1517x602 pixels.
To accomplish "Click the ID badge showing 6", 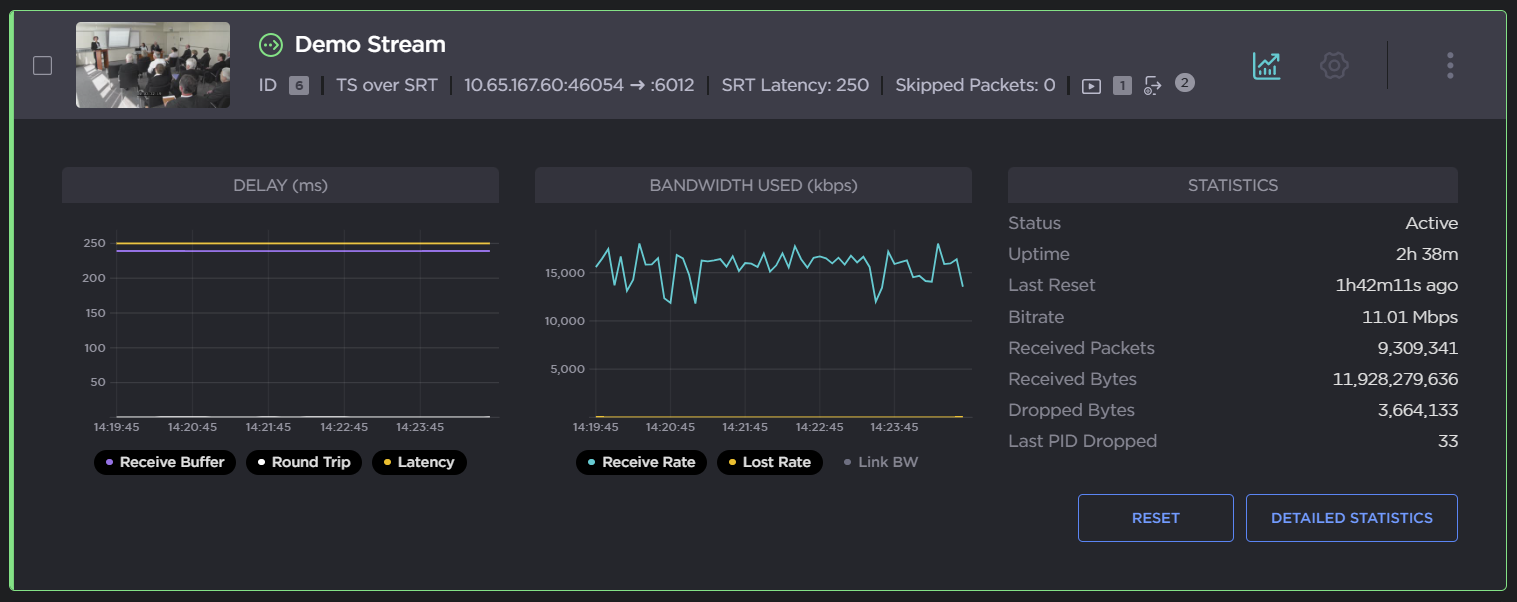I will [x=297, y=86].
